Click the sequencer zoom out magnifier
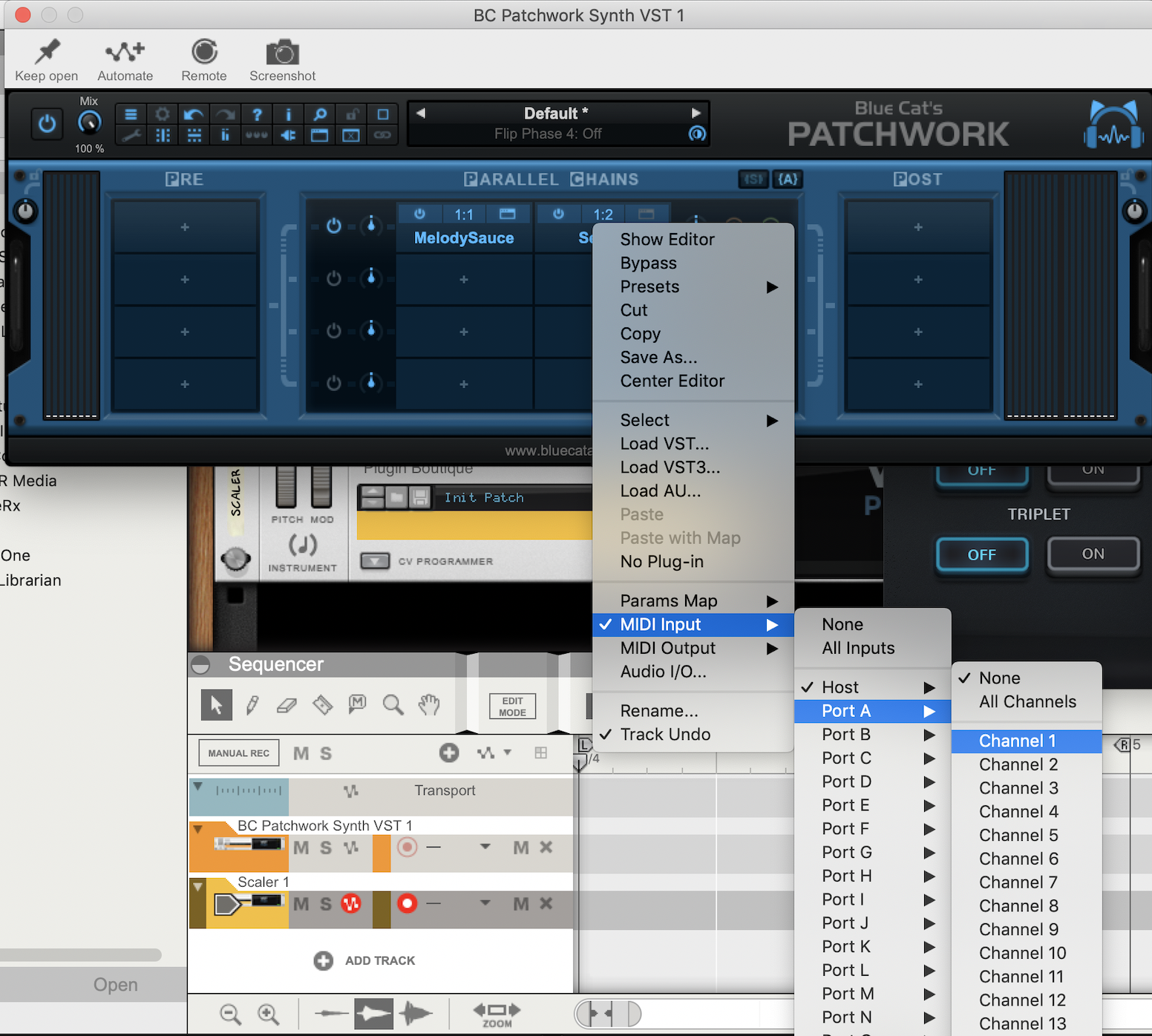Screen dimensions: 1152x1036 [231, 1014]
